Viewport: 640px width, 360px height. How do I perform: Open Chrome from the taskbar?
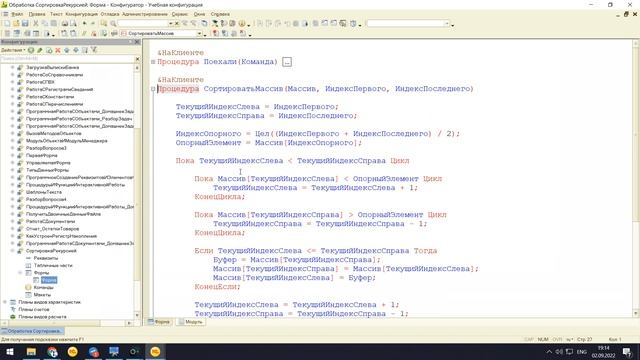pyautogui.click(x=52, y=351)
